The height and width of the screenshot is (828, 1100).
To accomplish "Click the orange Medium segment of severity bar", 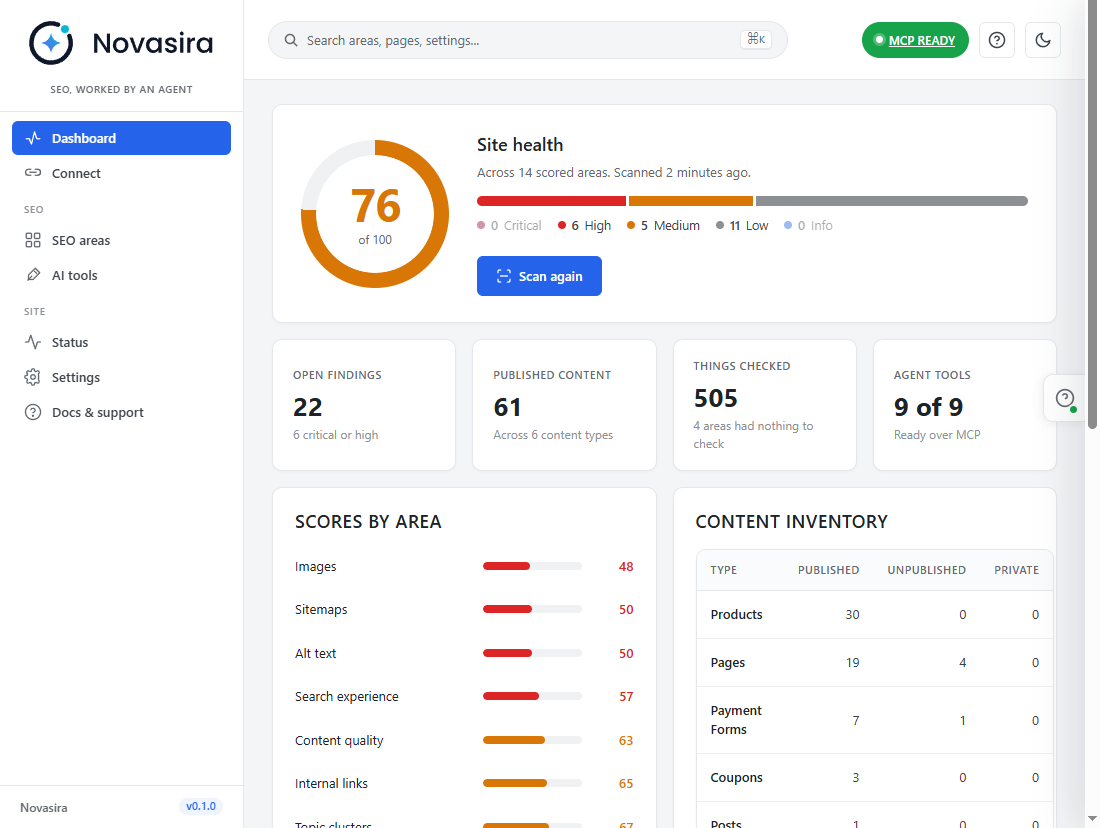I will [690, 201].
